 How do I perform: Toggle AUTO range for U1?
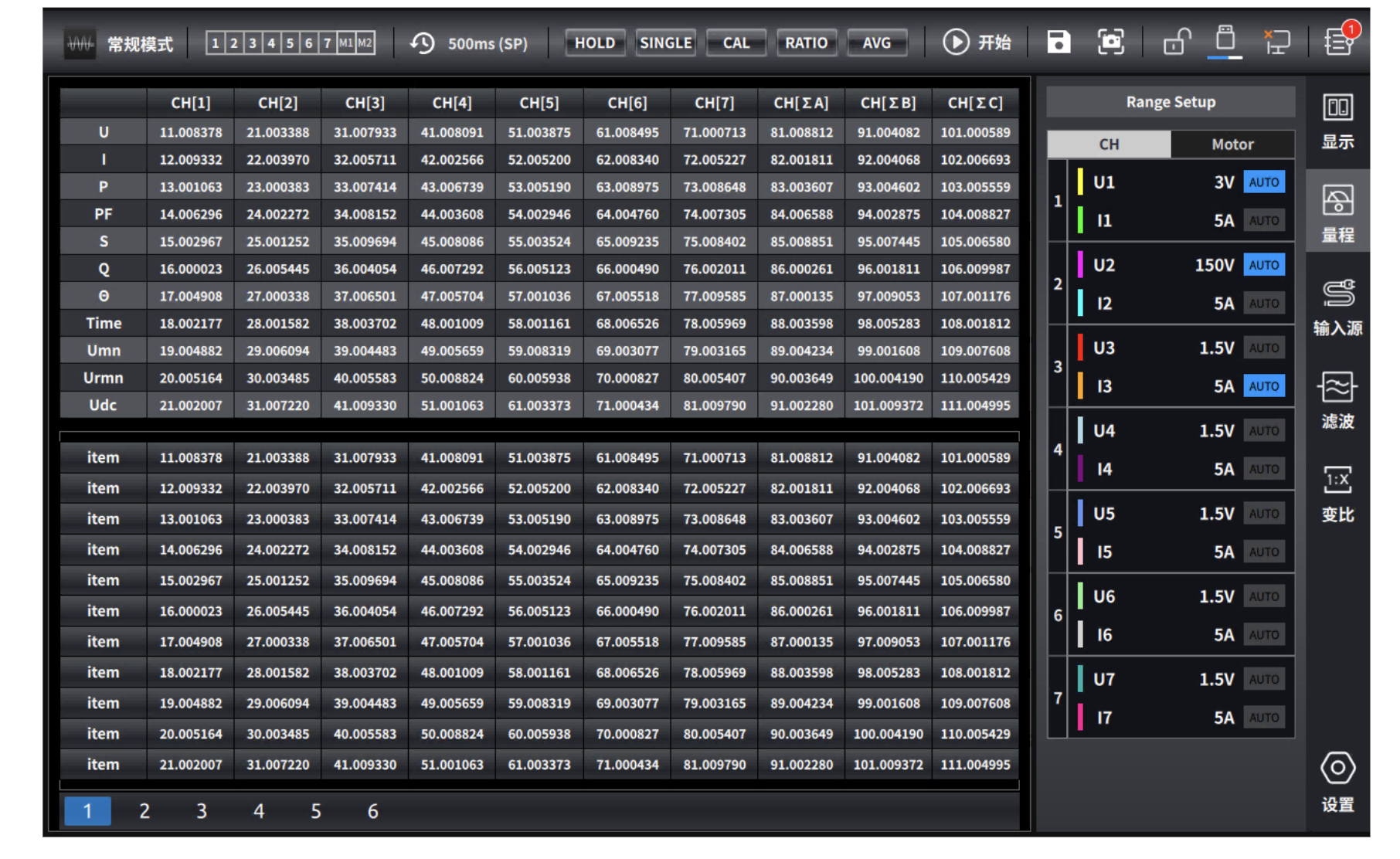point(1264,182)
